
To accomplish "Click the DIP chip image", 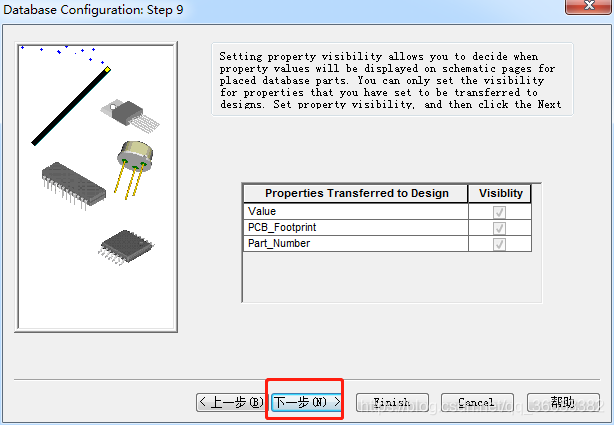I will (x=74, y=186).
